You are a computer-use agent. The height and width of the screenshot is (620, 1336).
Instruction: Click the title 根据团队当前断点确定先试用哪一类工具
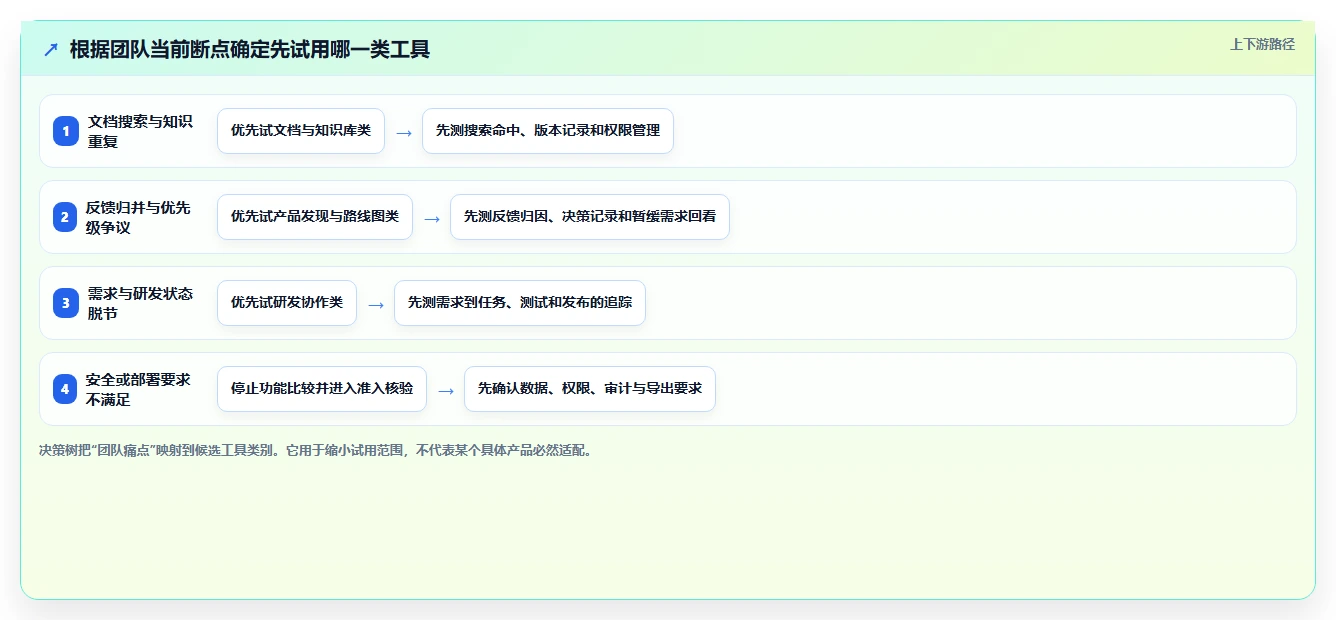tap(250, 50)
